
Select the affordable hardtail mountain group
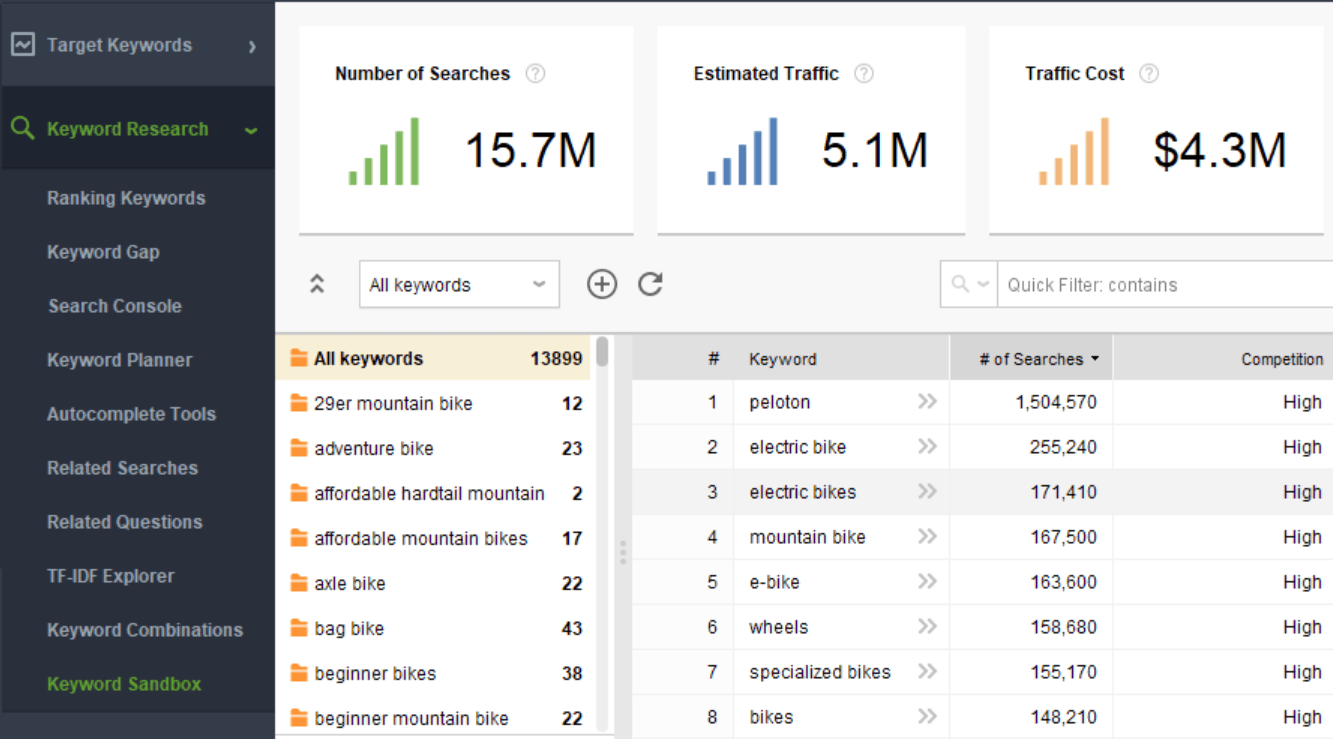433,493
